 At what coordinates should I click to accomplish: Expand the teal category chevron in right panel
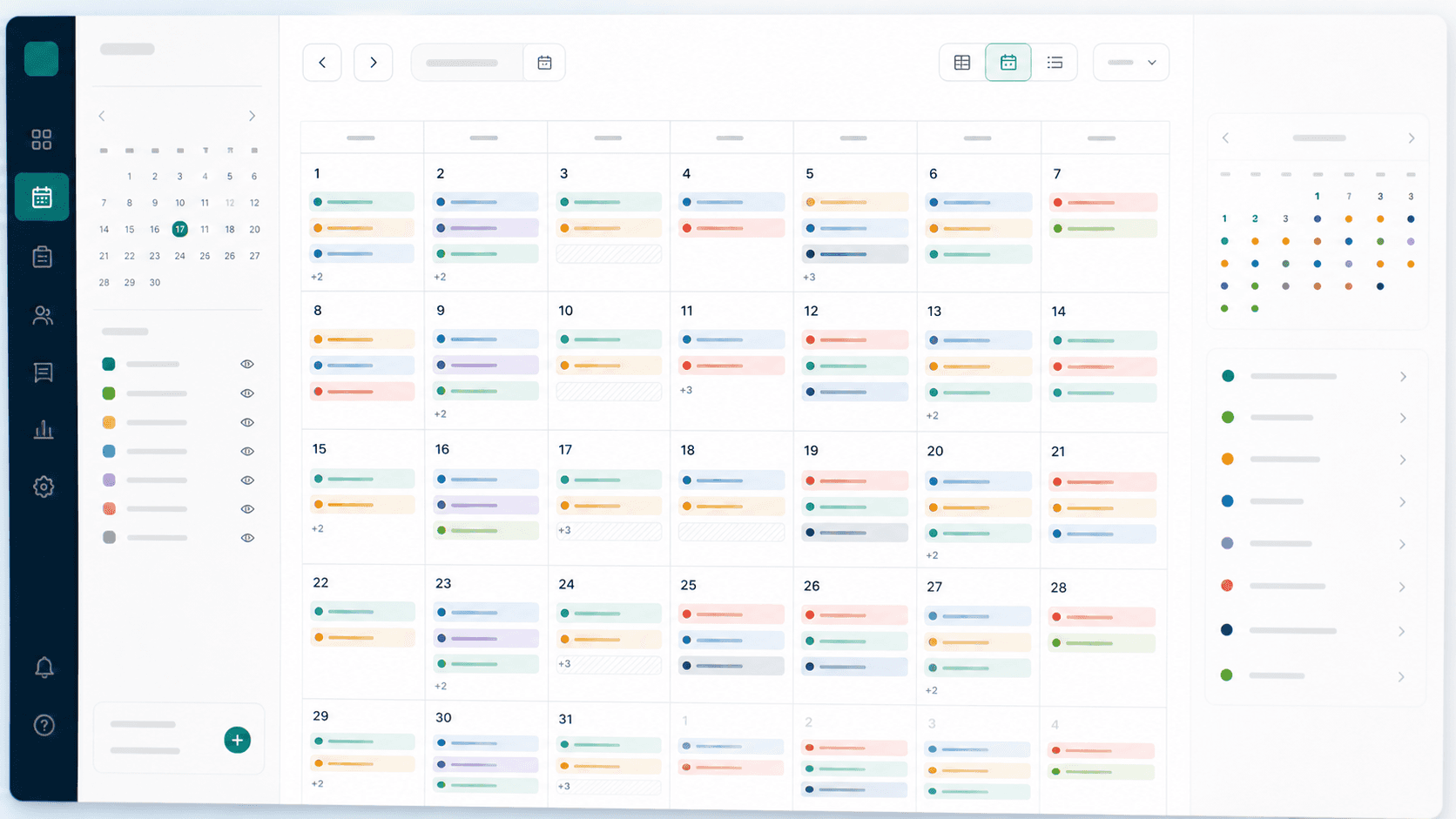(x=1403, y=377)
